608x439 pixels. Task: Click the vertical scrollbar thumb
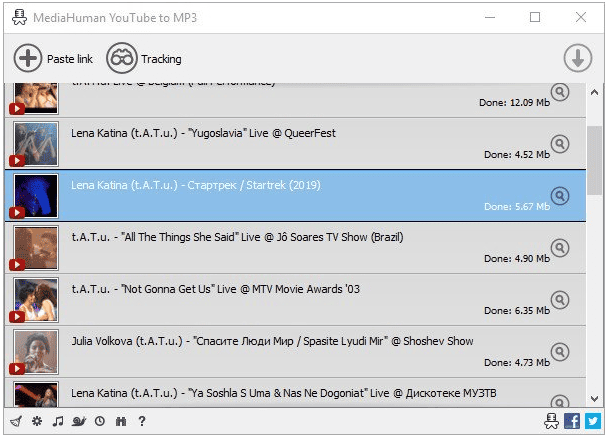(x=594, y=161)
